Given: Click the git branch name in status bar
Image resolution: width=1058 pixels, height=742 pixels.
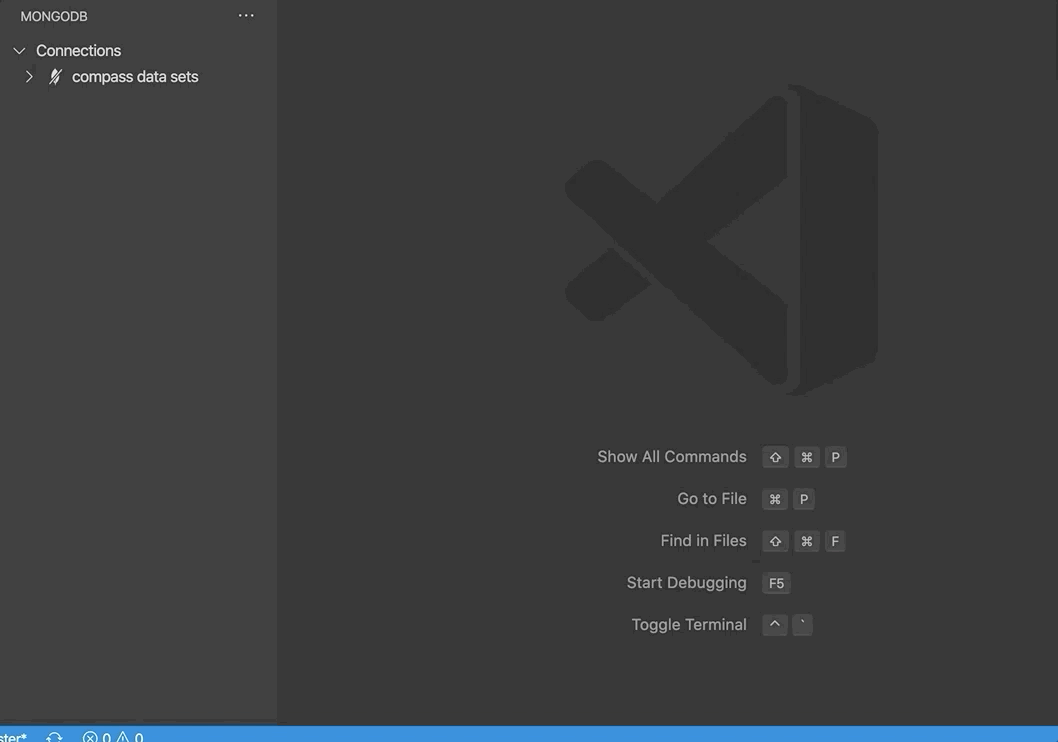Looking at the screenshot, I should pyautogui.click(x=13, y=737).
